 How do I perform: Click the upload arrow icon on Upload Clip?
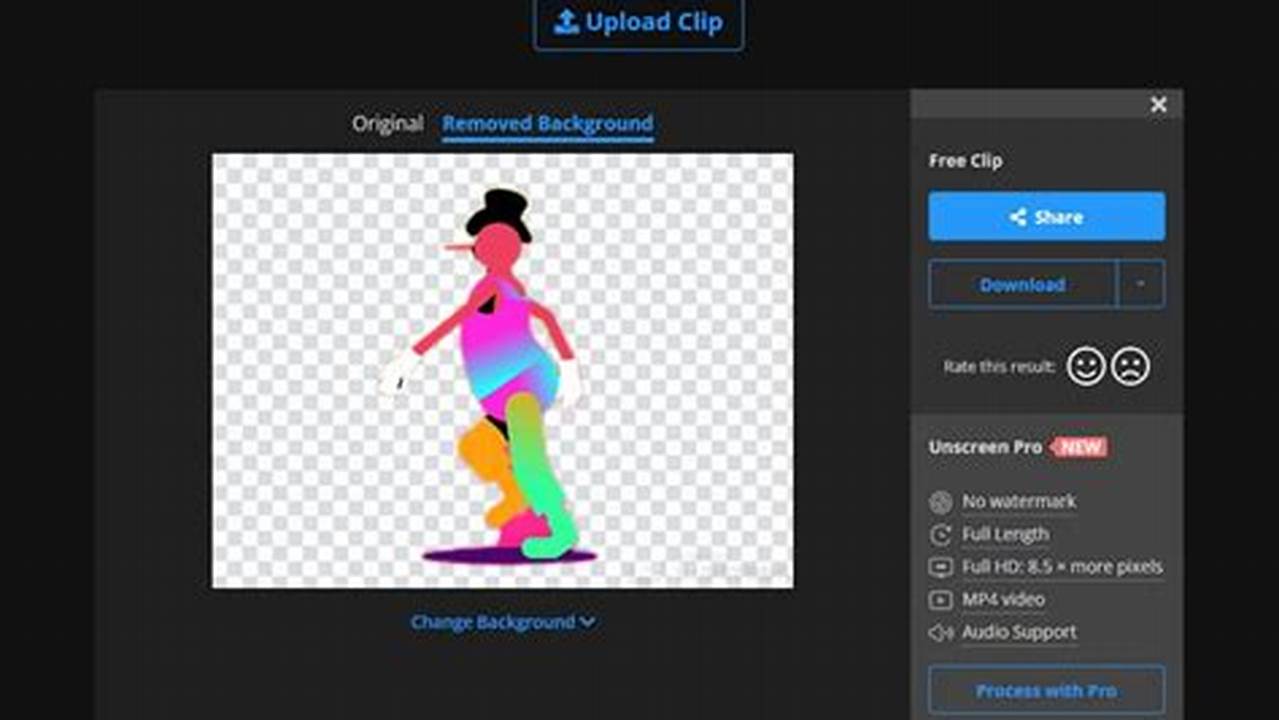pos(566,22)
